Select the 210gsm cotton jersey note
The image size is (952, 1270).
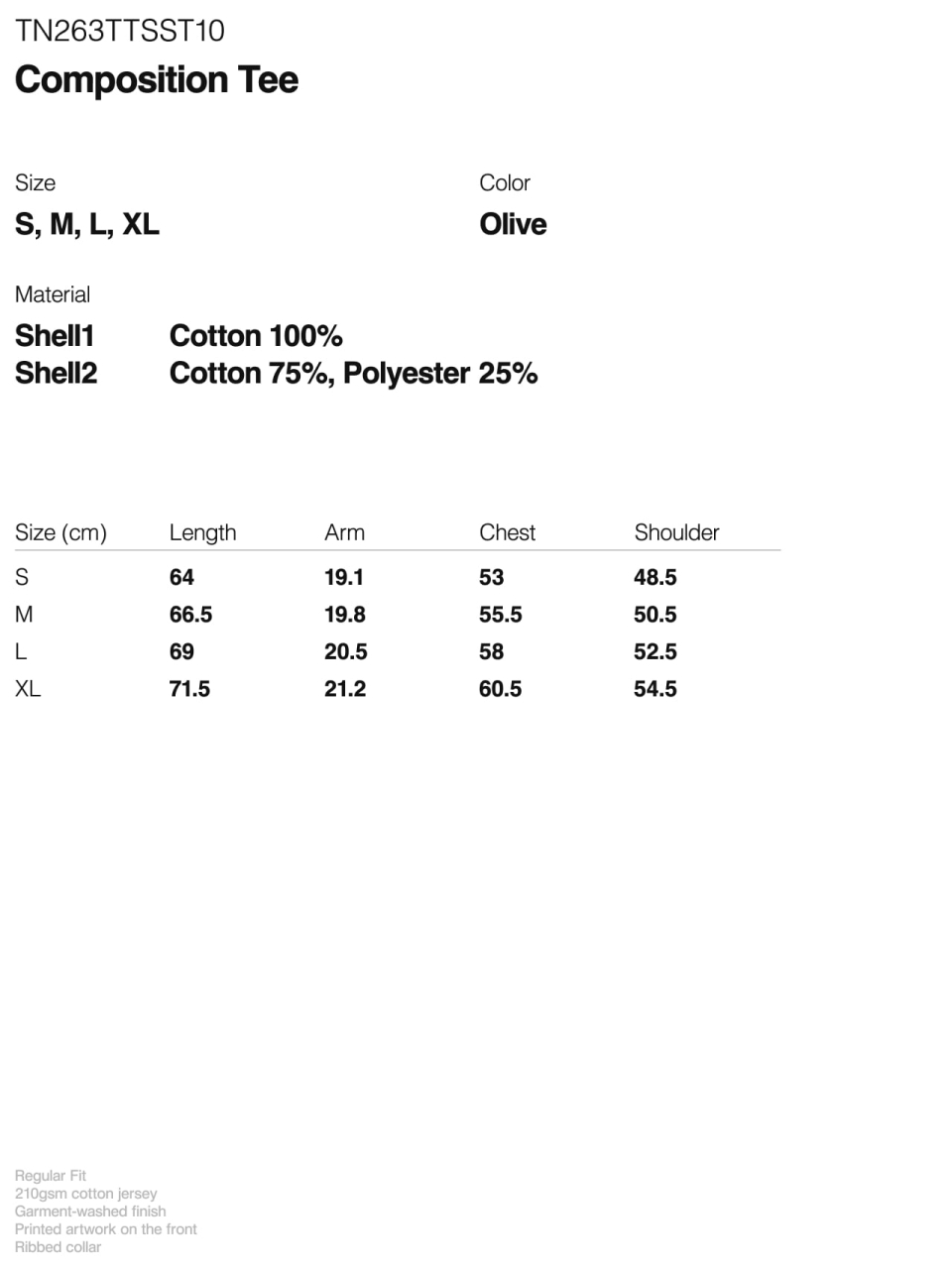pos(86,1194)
